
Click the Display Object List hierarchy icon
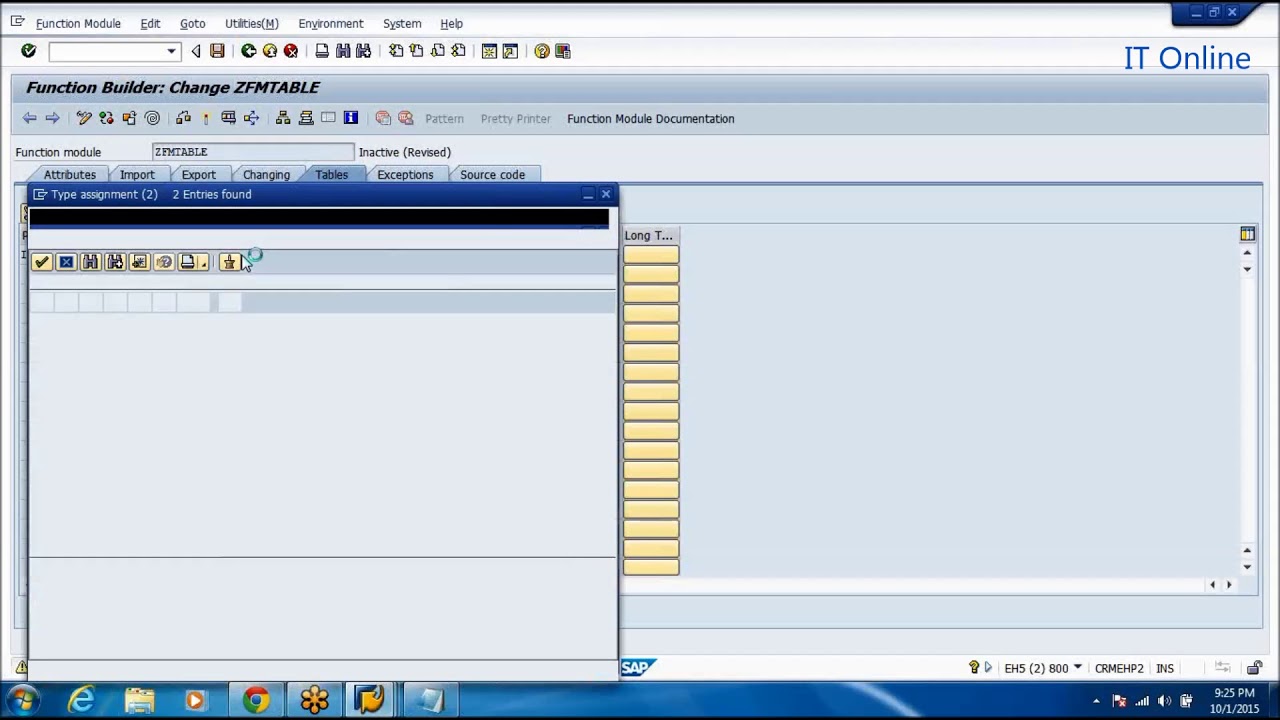(283, 118)
